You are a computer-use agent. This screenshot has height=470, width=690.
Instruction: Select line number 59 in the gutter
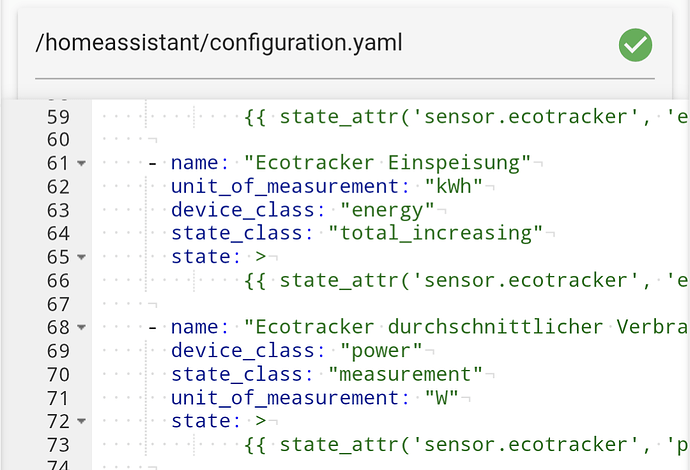click(58, 117)
